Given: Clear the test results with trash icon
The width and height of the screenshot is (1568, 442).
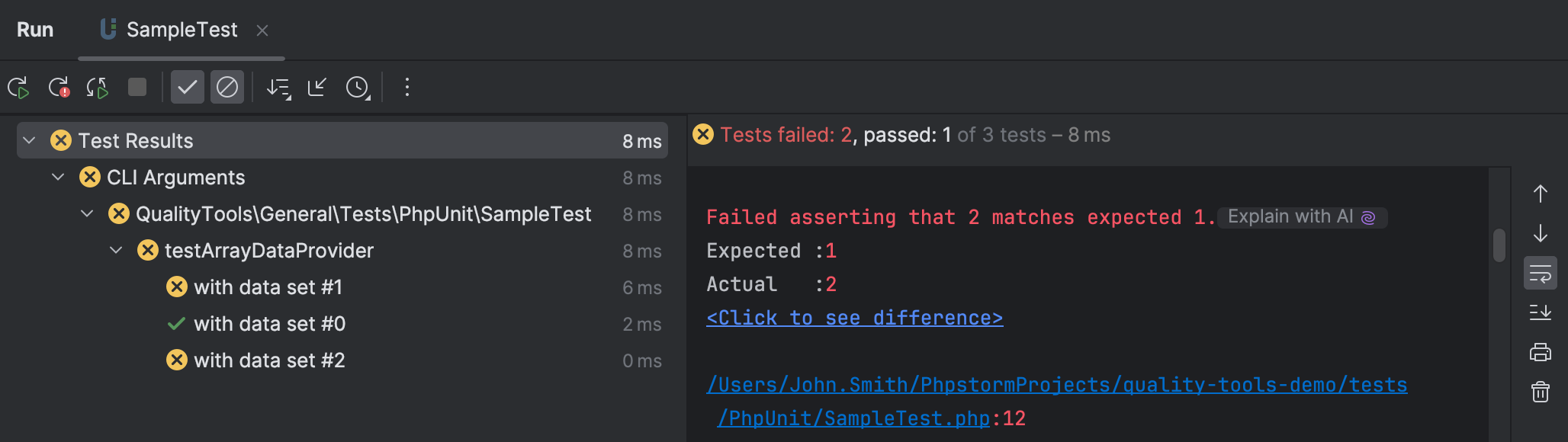Looking at the screenshot, I should pyautogui.click(x=1540, y=392).
